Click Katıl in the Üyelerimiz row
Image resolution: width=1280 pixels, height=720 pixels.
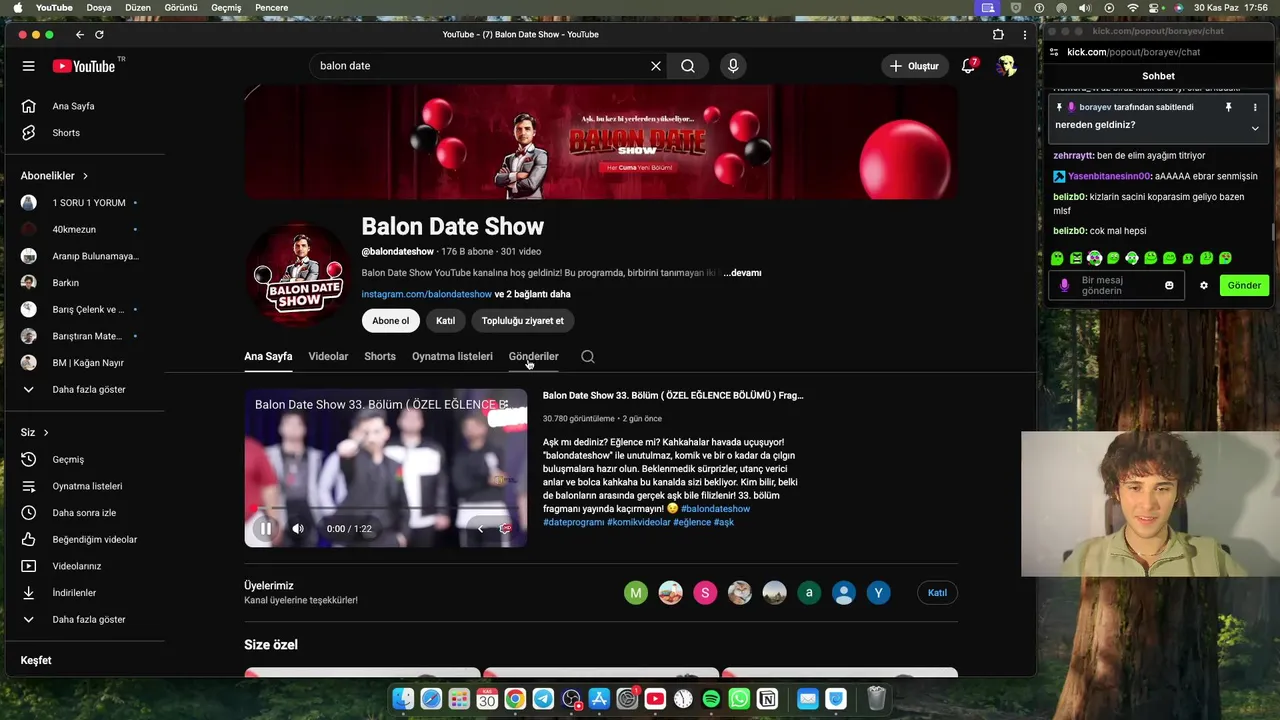point(937,593)
